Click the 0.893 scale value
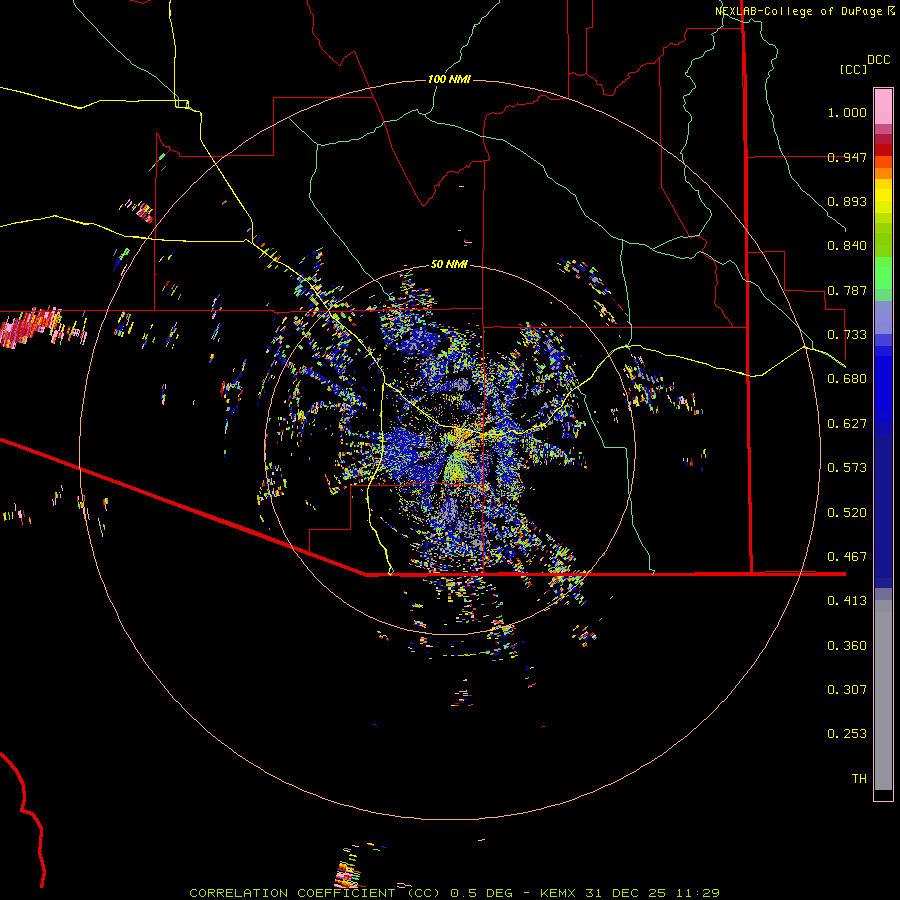The image size is (900, 900). (x=847, y=201)
